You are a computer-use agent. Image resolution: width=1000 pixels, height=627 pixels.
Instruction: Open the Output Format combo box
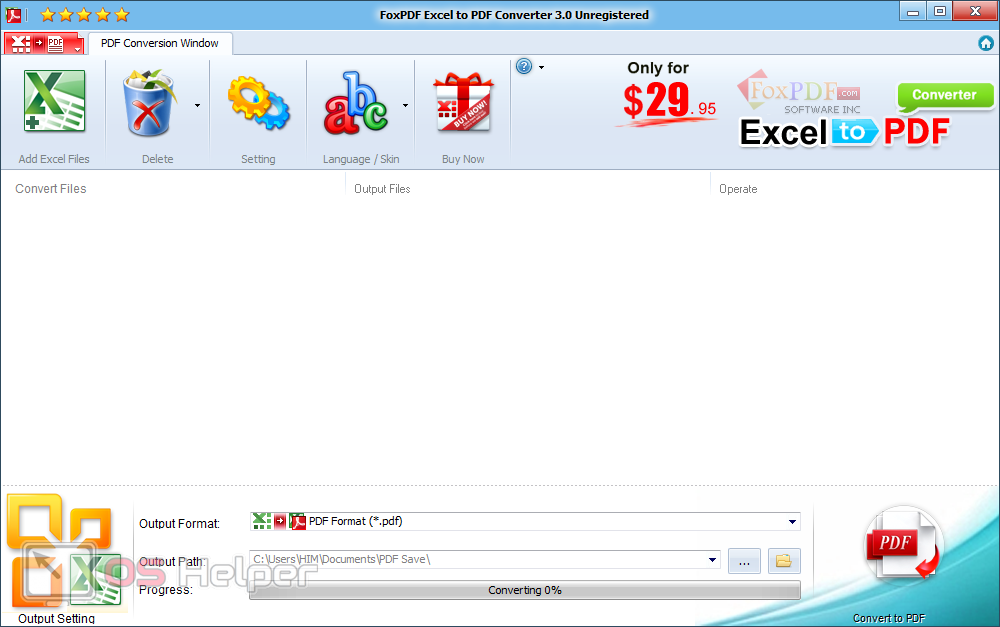(524, 521)
